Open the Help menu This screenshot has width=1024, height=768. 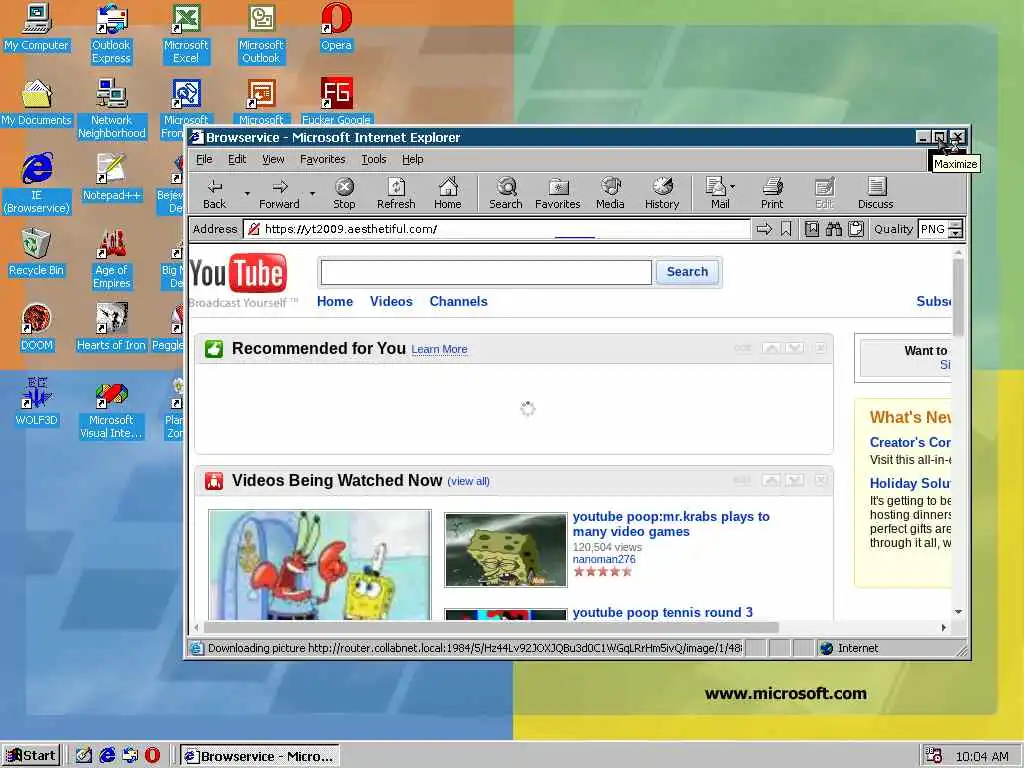click(x=412, y=159)
